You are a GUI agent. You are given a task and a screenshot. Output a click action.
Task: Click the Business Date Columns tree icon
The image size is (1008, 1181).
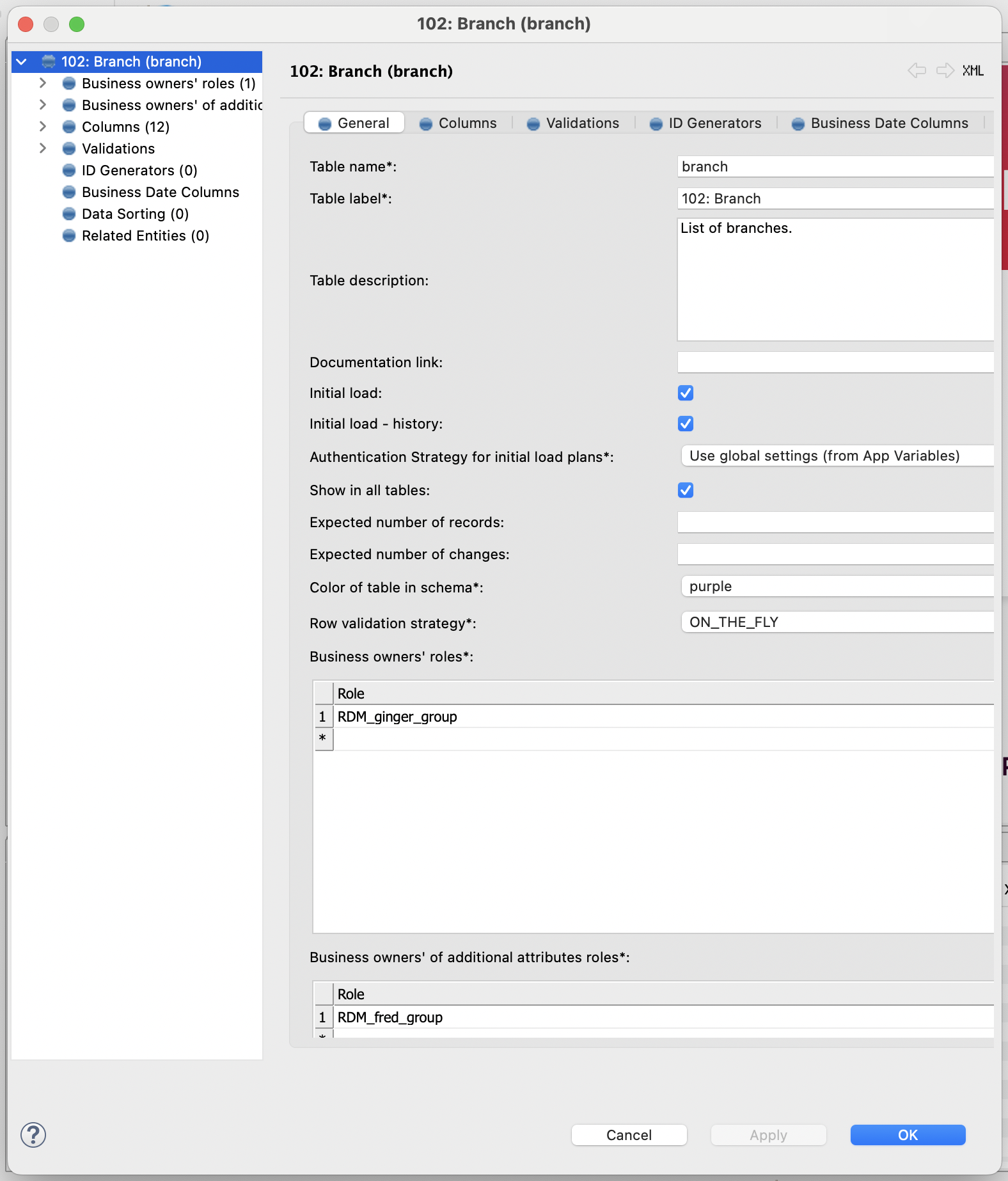(x=69, y=192)
